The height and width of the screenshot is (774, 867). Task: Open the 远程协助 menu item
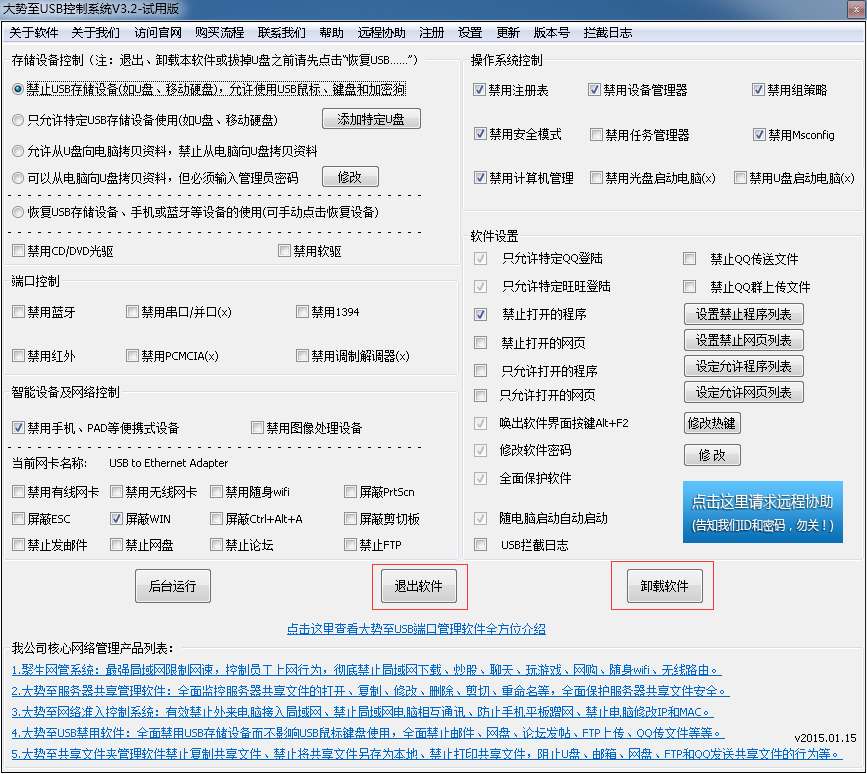381,33
